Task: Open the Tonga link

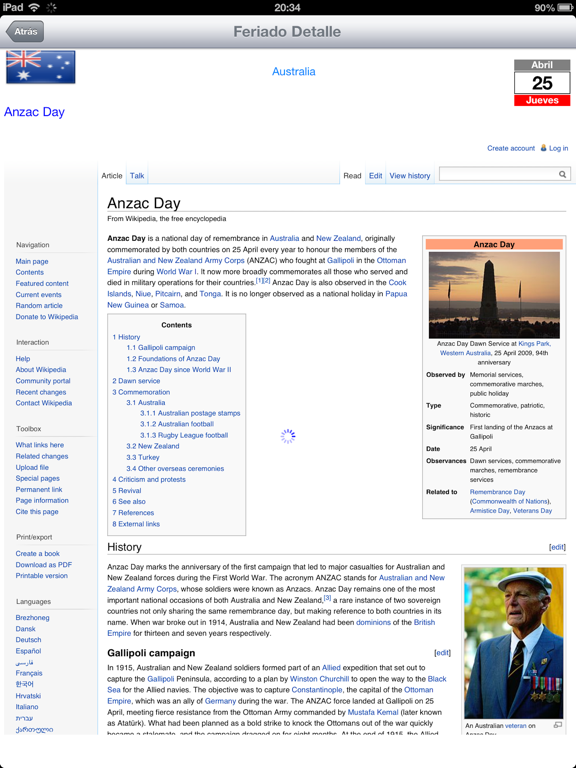Action: pos(210,293)
